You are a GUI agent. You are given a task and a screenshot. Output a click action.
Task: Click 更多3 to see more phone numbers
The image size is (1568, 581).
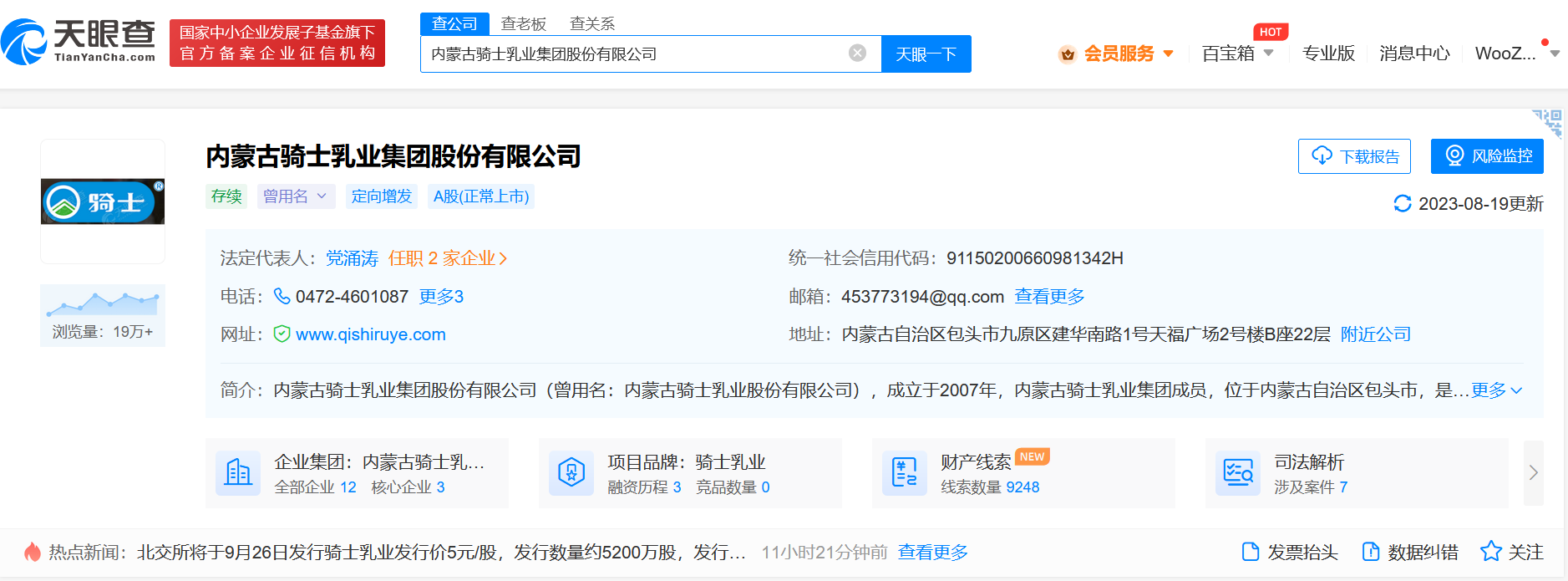[441, 297]
